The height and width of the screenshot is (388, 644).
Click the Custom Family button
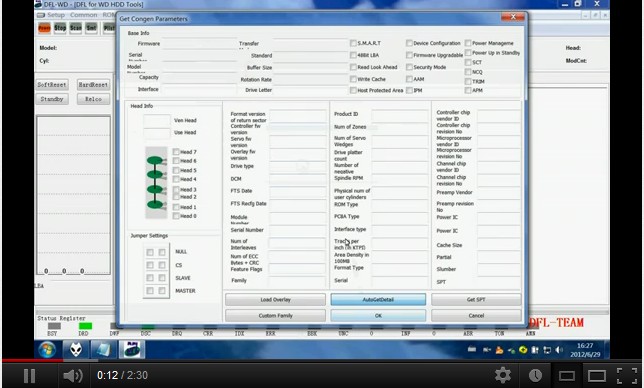tap(275, 316)
